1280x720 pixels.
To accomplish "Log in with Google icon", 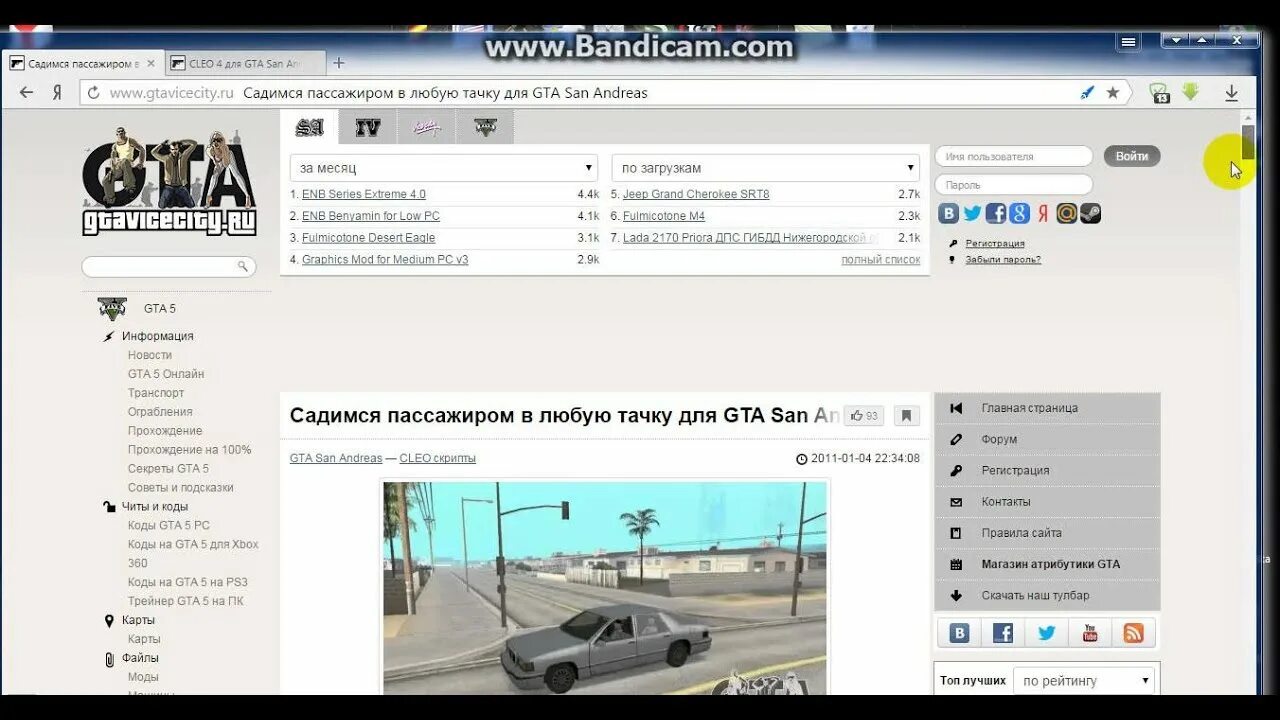I will (1019, 213).
